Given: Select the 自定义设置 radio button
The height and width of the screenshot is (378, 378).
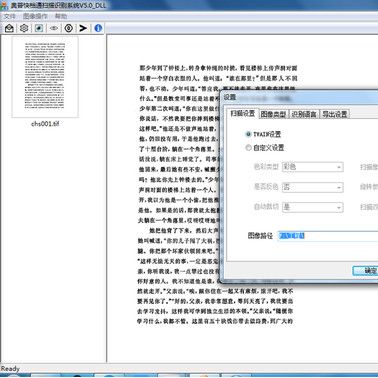Looking at the screenshot, I should click(x=248, y=147).
